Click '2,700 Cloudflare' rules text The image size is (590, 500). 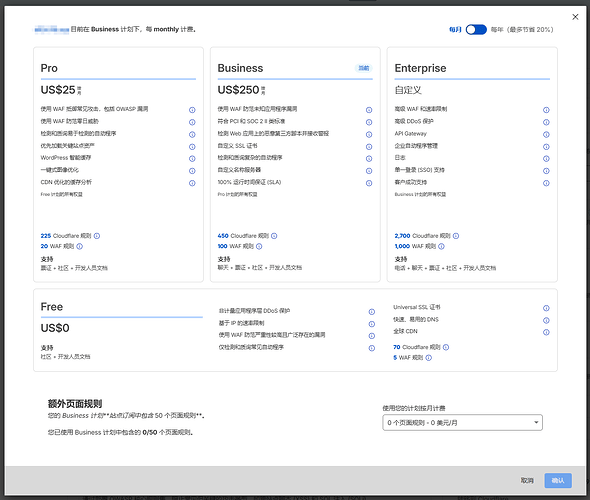(422, 236)
